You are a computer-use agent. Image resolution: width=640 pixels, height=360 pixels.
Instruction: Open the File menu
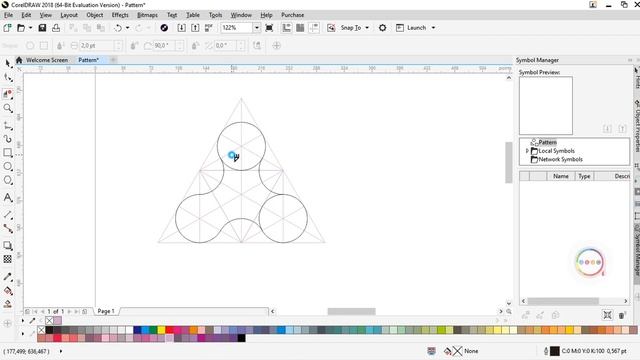click(x=8, y=15)
